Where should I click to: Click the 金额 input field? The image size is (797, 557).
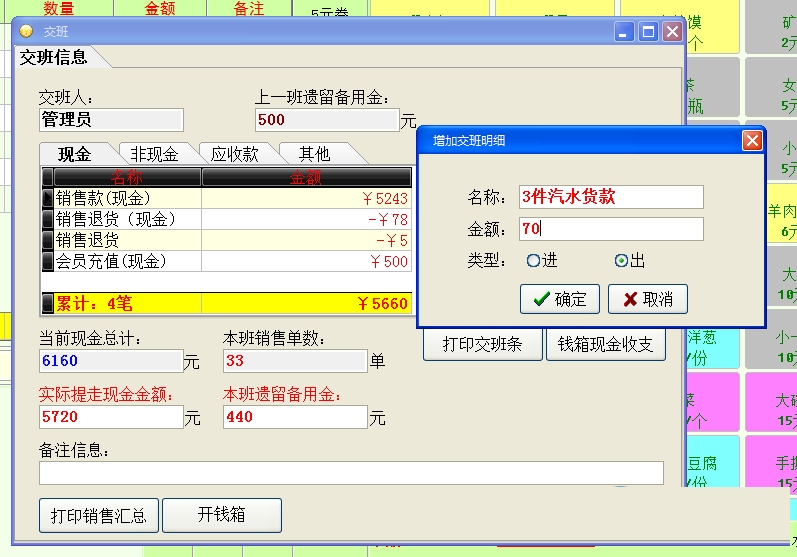click(x=611, y=229)
